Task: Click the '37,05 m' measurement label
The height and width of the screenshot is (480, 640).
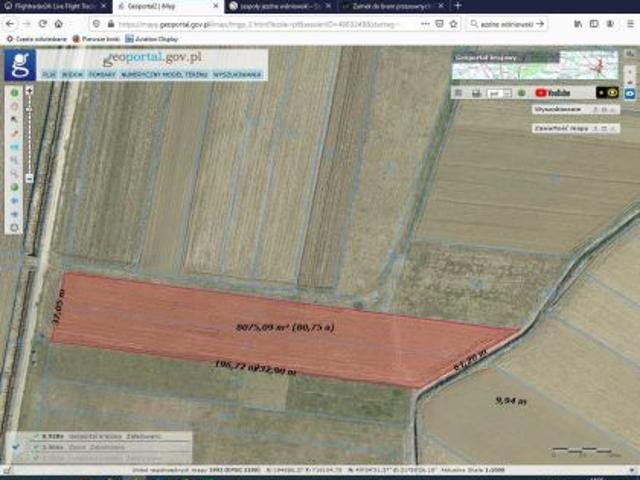Action: coord(59,307)
